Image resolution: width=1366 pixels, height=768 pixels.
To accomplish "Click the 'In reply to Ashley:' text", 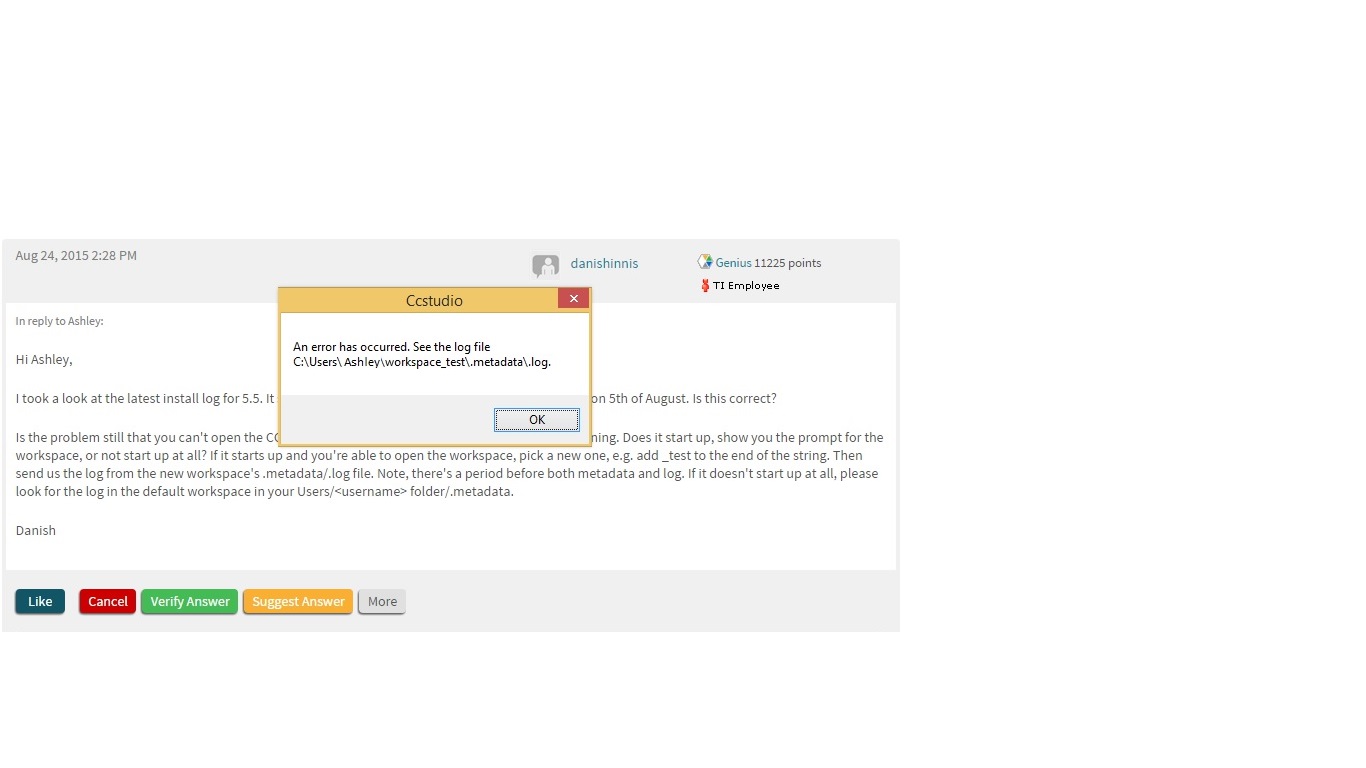I will [59, 321].
